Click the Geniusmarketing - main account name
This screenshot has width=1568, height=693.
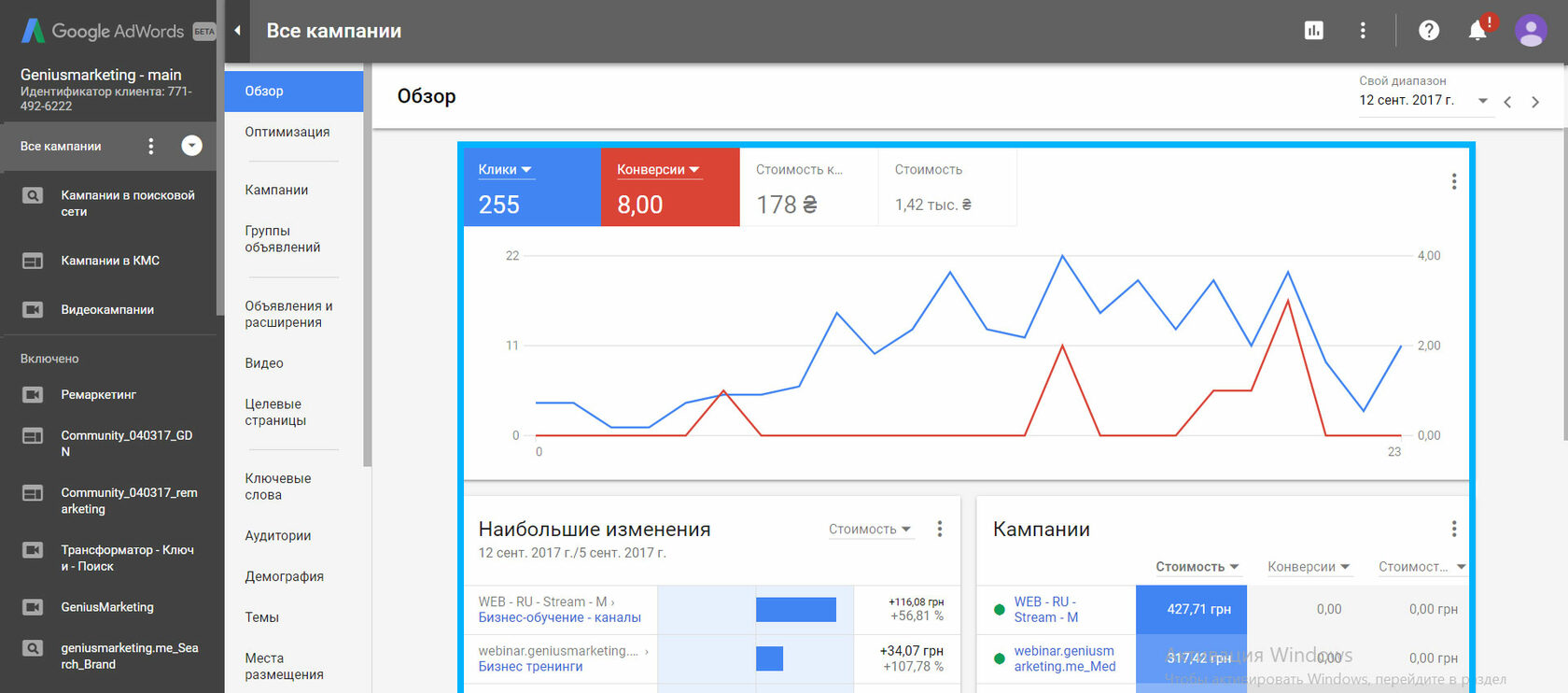tap(101, 75)
